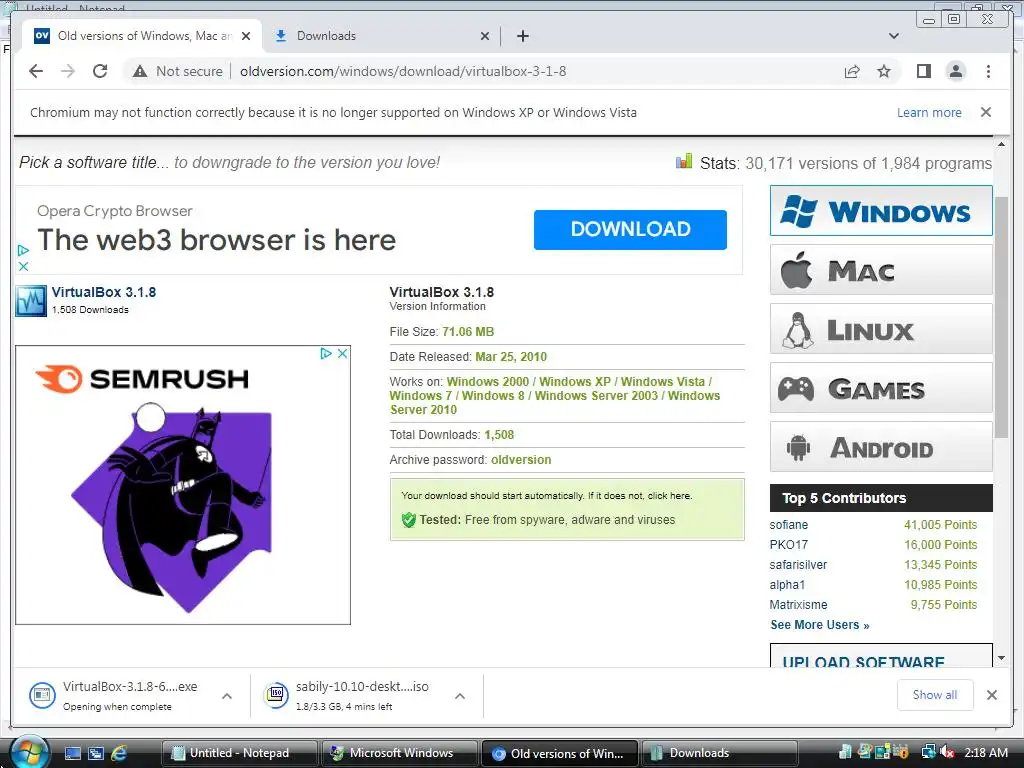This screenshot has width=1024, height=768.
Task: Open the Learn more link
Action: pos(929,112)
